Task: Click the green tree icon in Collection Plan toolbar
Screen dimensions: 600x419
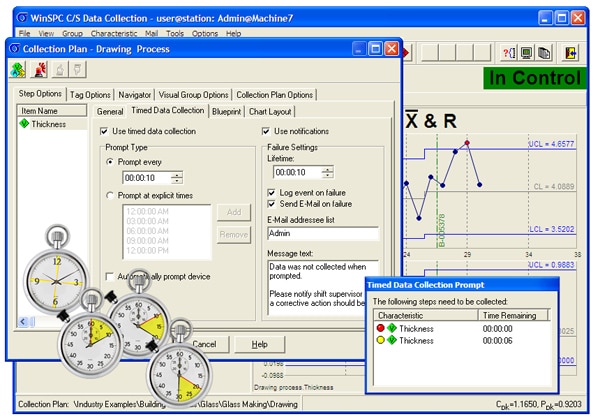Action: click(19, 68)
